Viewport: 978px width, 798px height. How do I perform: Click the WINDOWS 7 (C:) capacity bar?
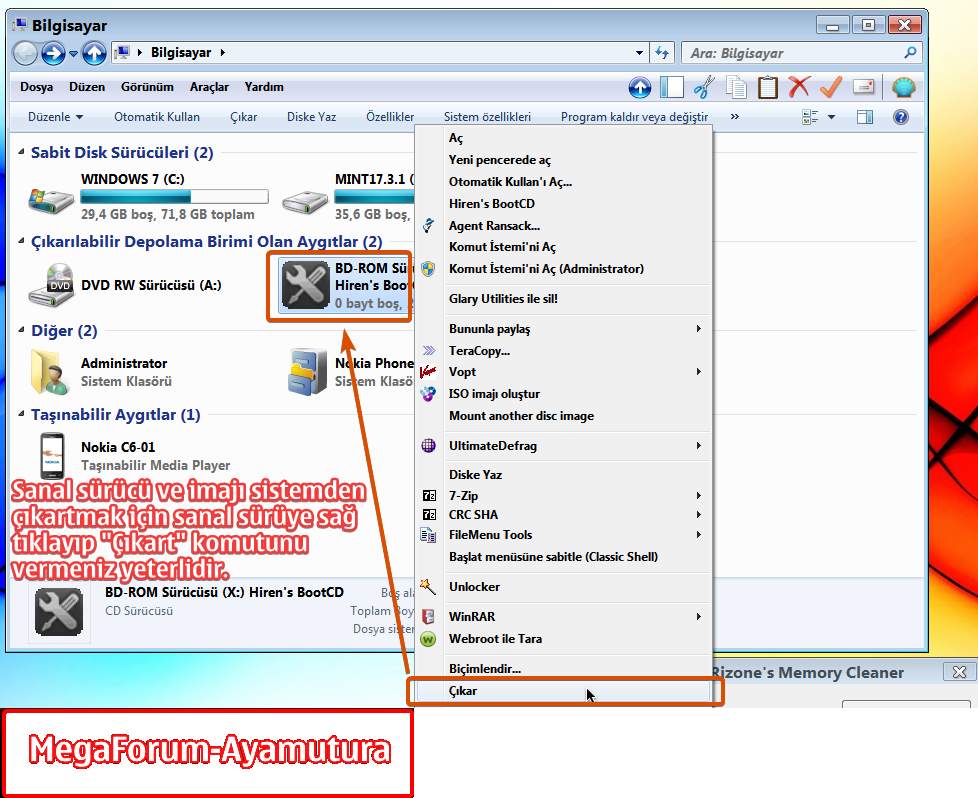(174, 197)
